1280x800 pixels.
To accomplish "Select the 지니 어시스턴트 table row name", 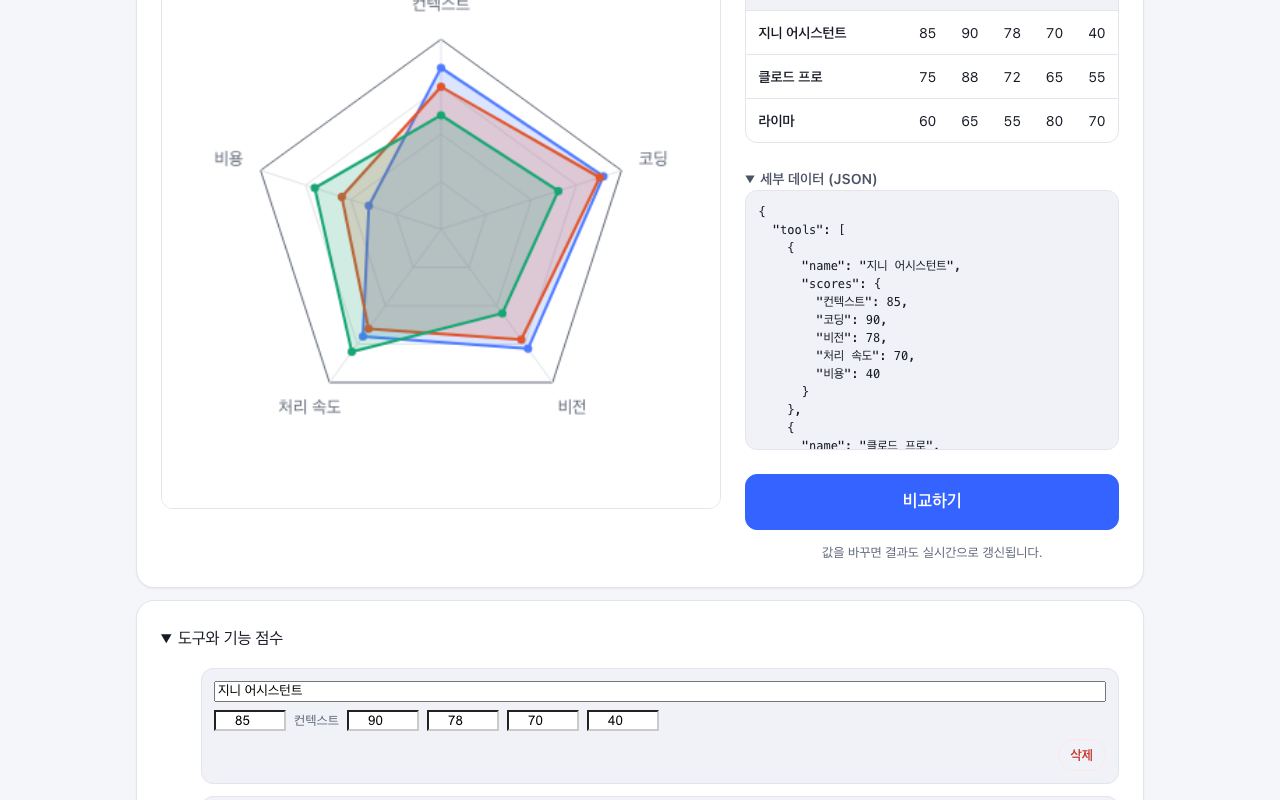I will click(x=802, y=33).
